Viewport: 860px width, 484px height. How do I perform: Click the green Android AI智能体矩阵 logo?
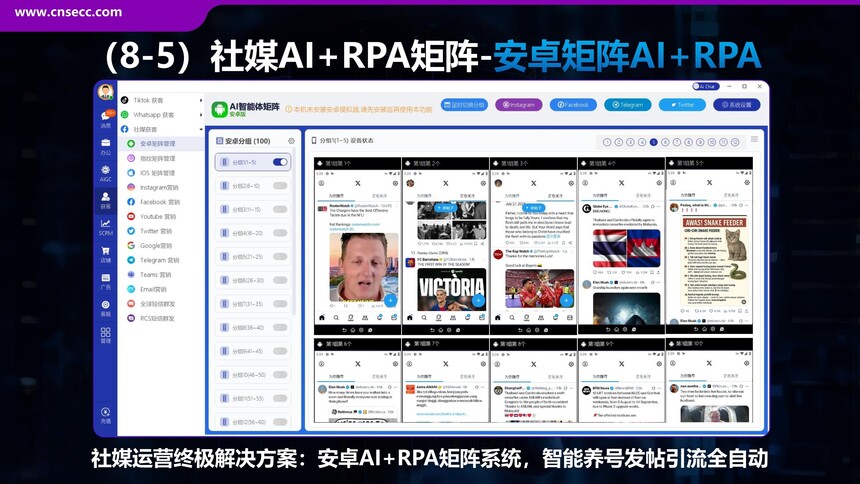[219, 109]
